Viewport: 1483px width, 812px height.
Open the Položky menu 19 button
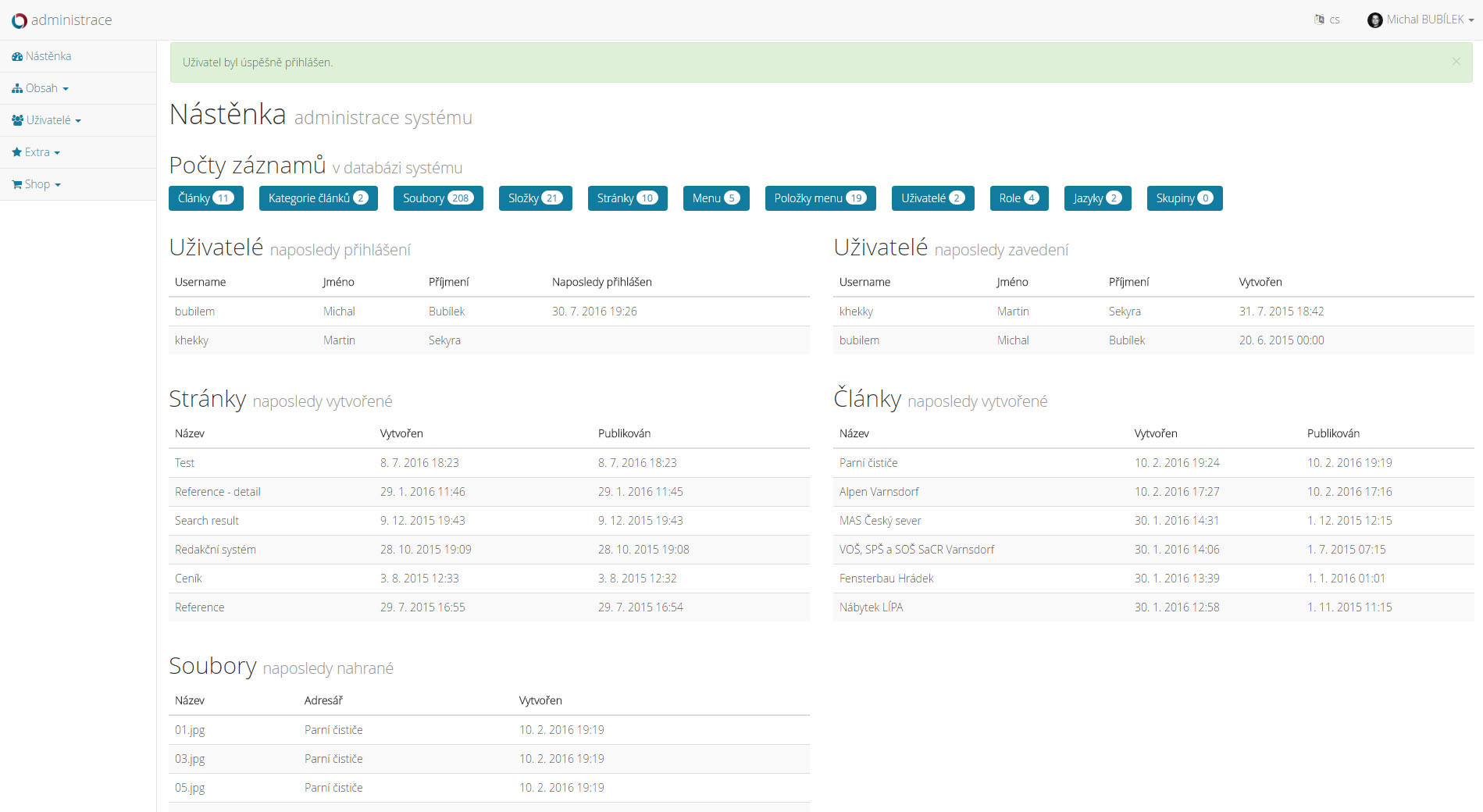tap(821, 198)
